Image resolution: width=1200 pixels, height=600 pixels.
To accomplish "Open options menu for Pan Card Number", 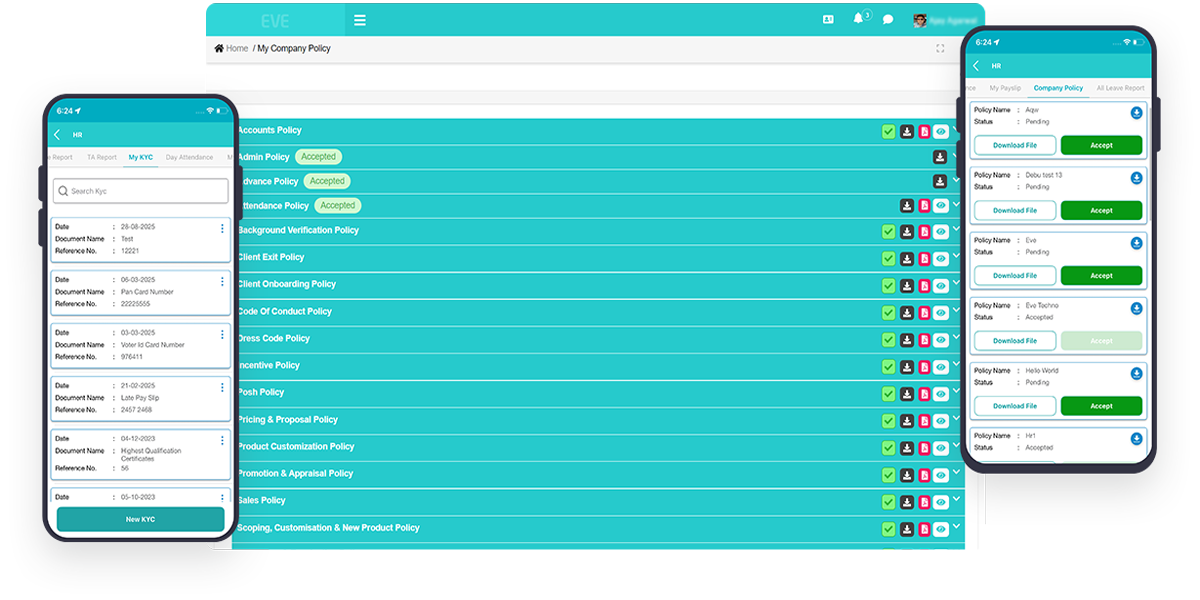I will pos(222,282).
